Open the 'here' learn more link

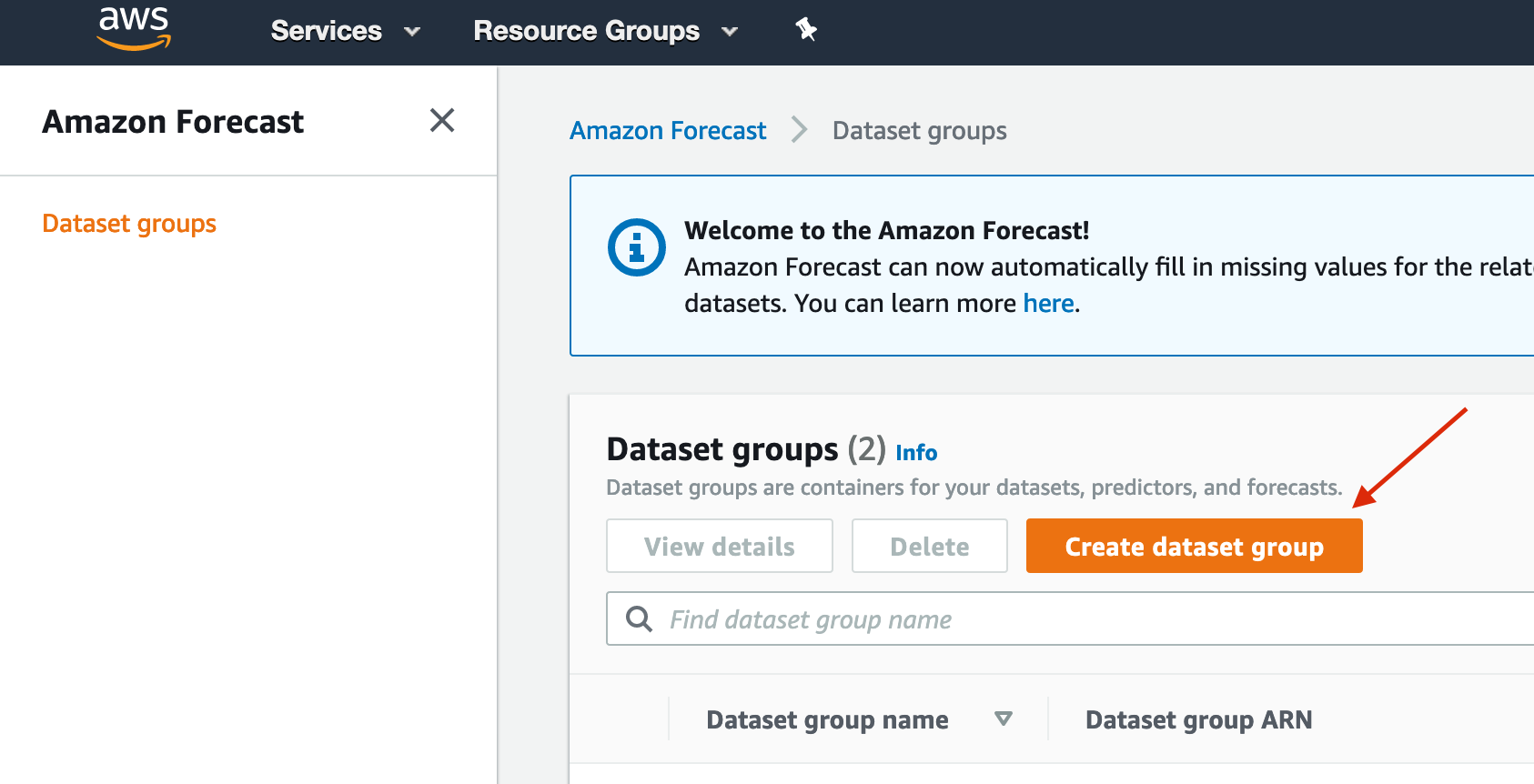1048,303
